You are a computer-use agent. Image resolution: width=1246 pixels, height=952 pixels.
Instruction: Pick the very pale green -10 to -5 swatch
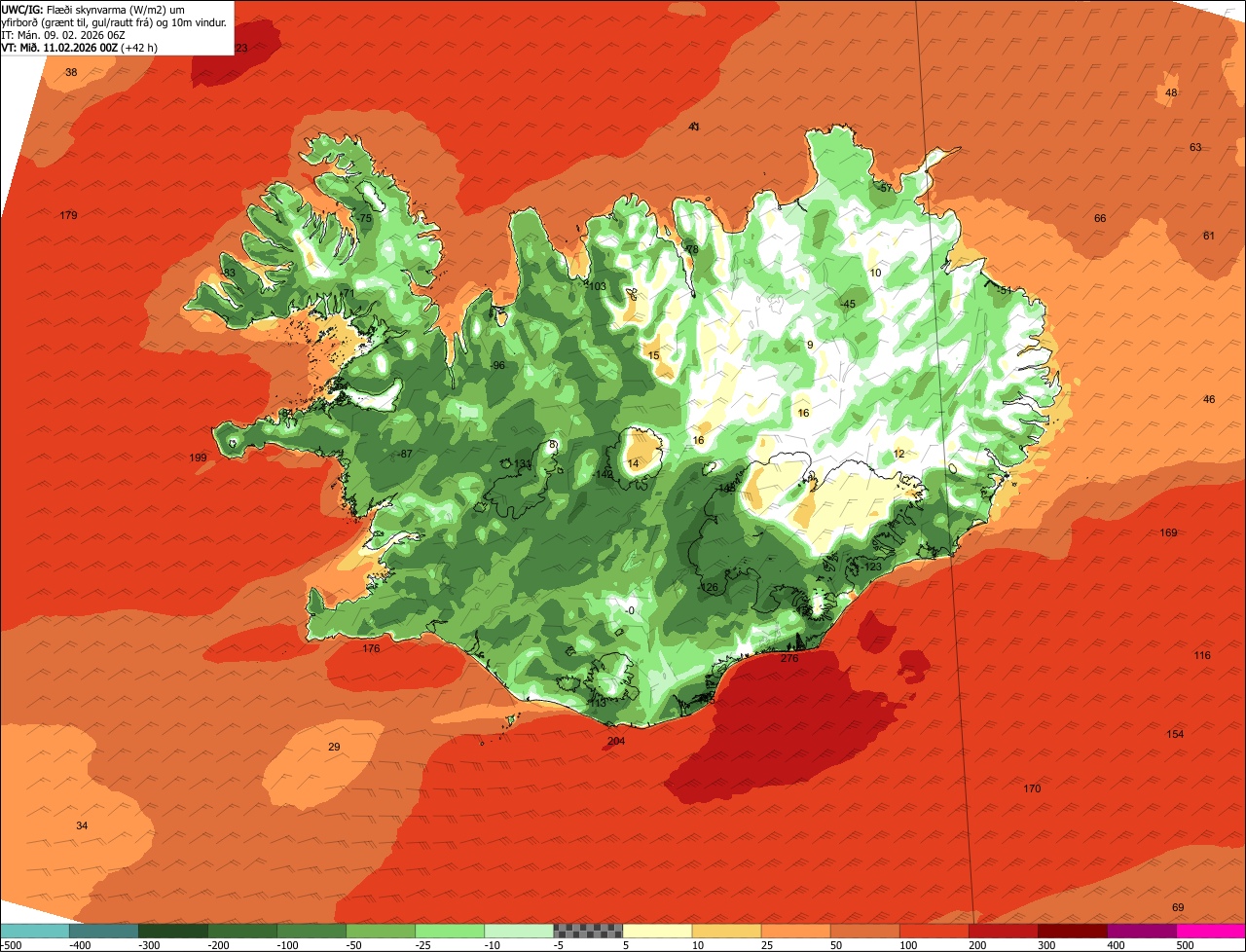519,931
